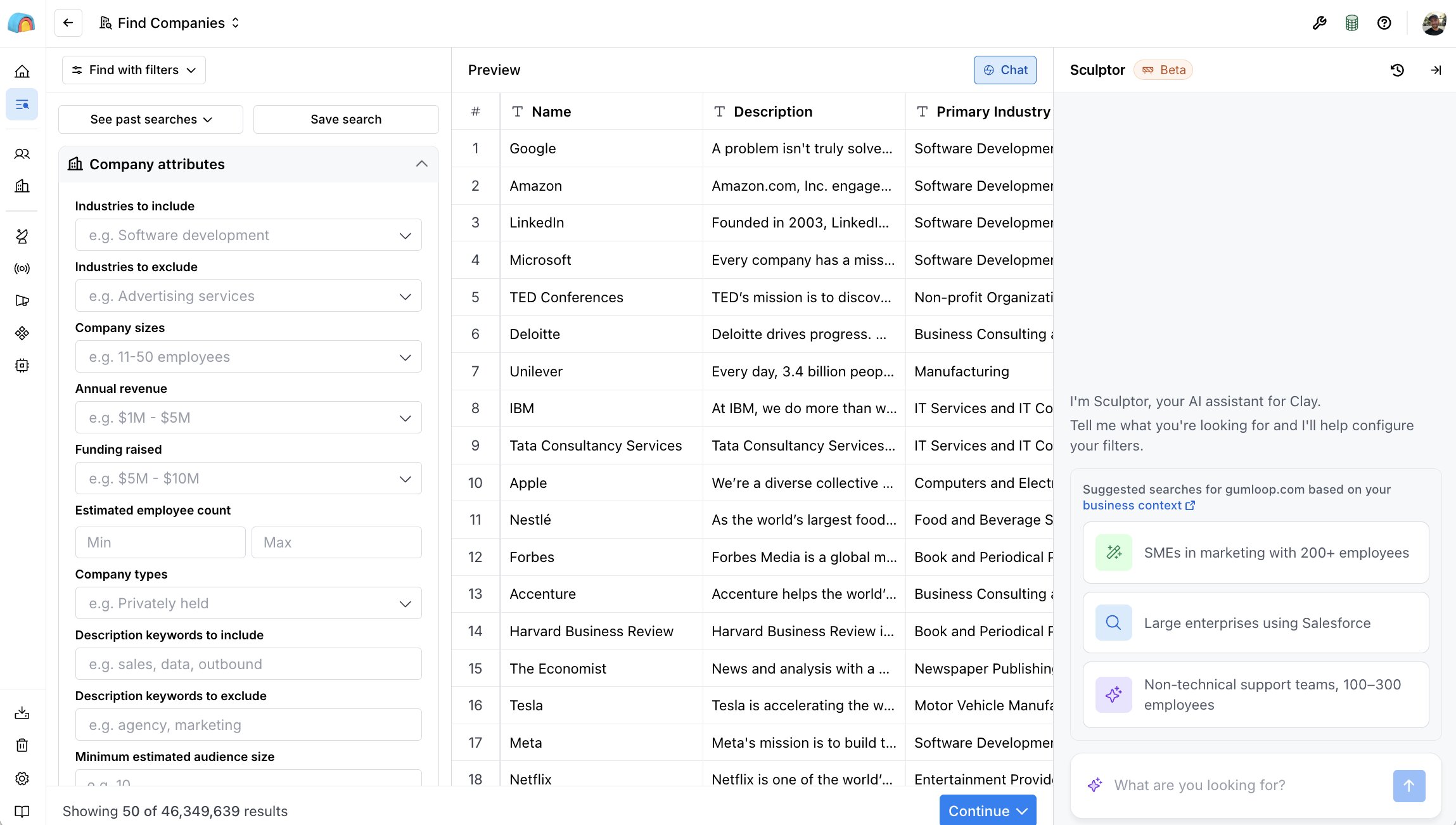Select the Tata Consultancy Services name cell
This screenshot has height=825, width=1456.
pyautogui.click(x=601, y=446)
